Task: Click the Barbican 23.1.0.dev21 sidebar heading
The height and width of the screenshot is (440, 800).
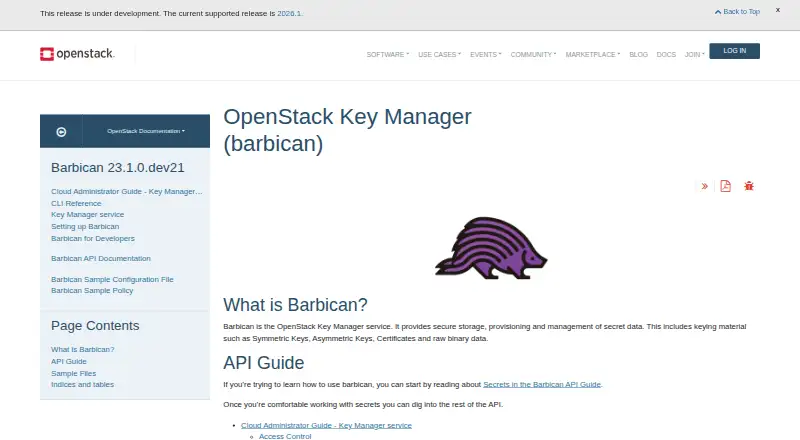Action: point(117,167)
